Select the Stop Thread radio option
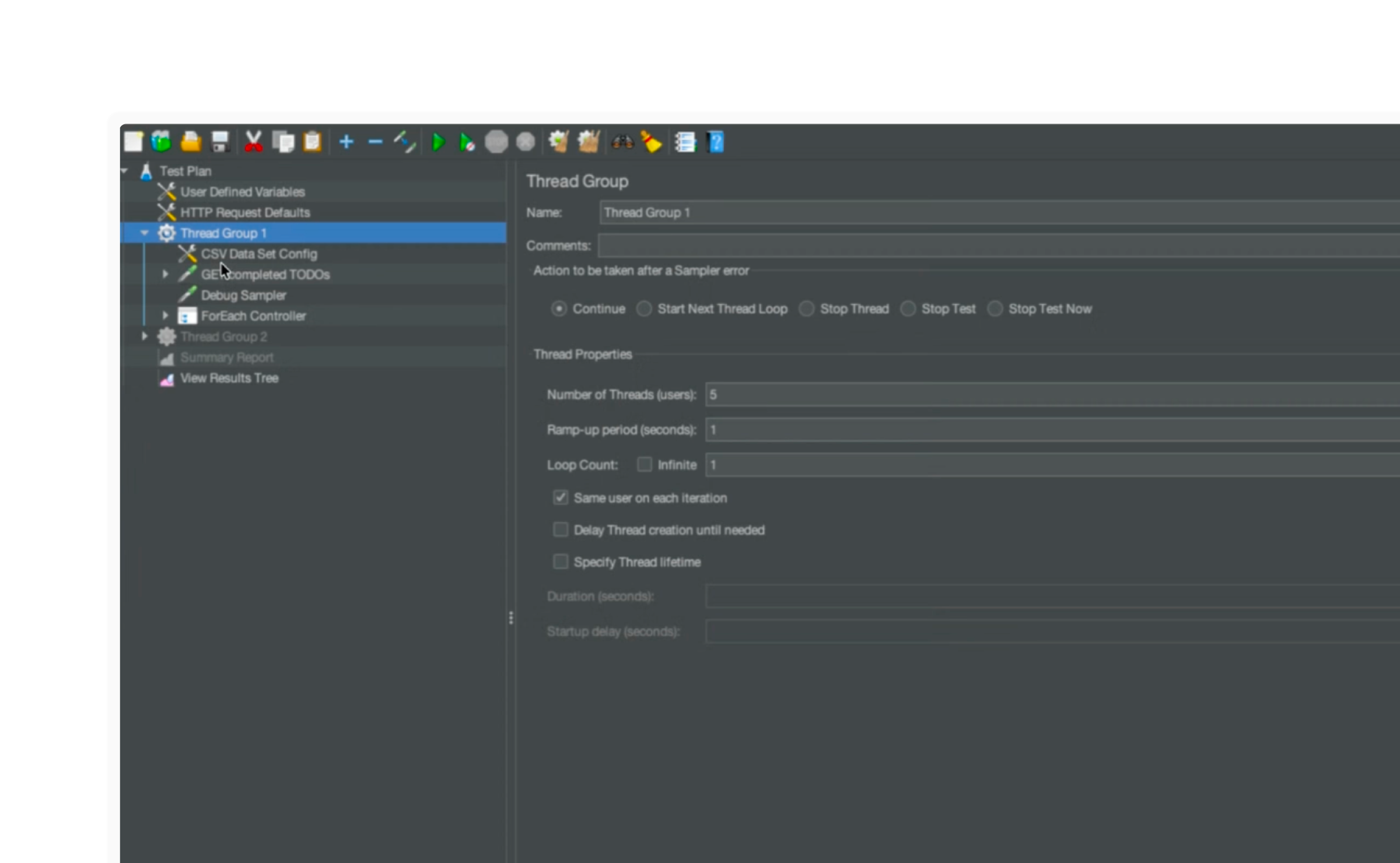This screenshot has height=863, width=1400. pos(807,308)
